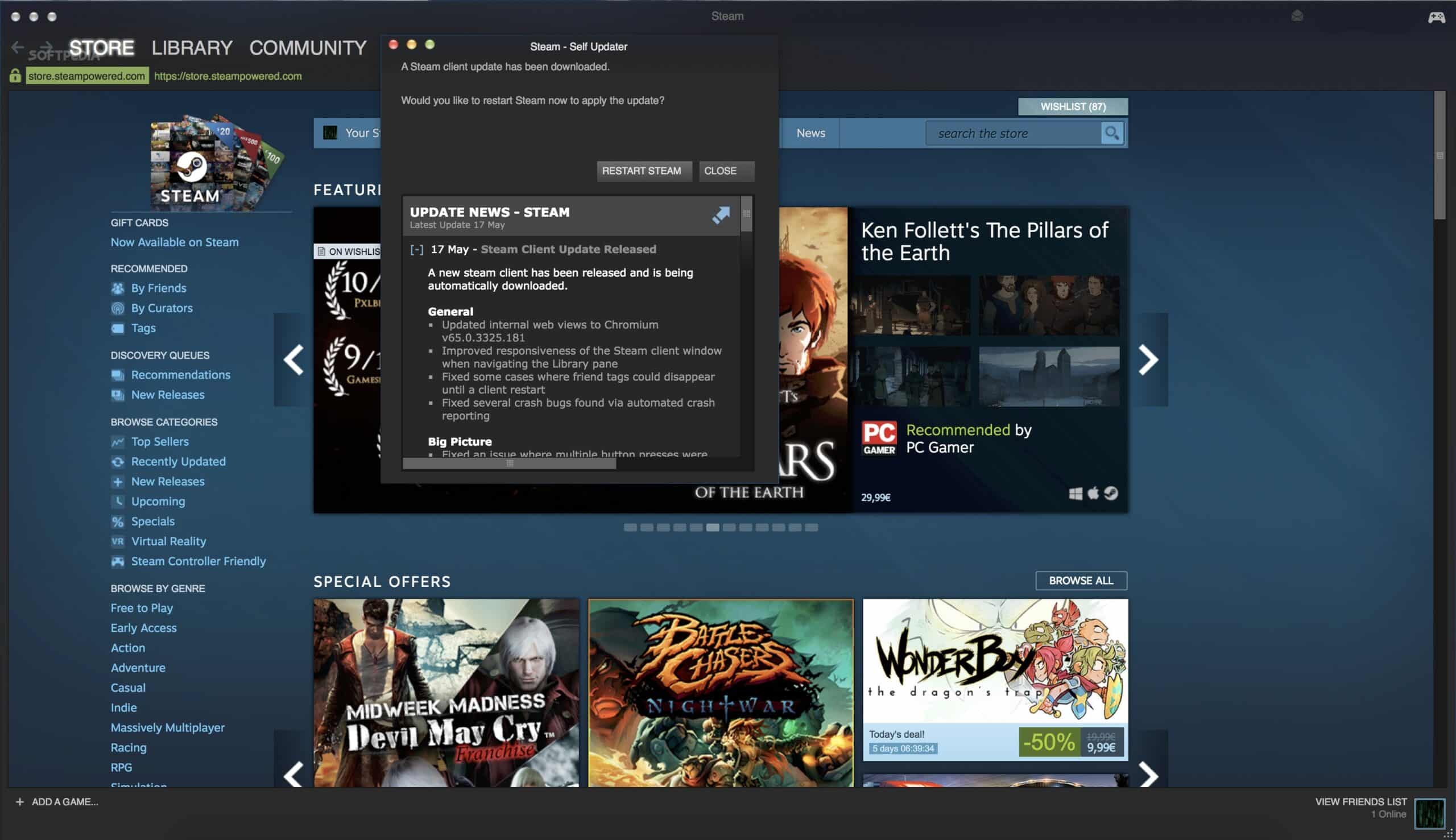Collapse the 17 May update news entry
Screen dimensions: 1456x840
click(x=416, y=250)
